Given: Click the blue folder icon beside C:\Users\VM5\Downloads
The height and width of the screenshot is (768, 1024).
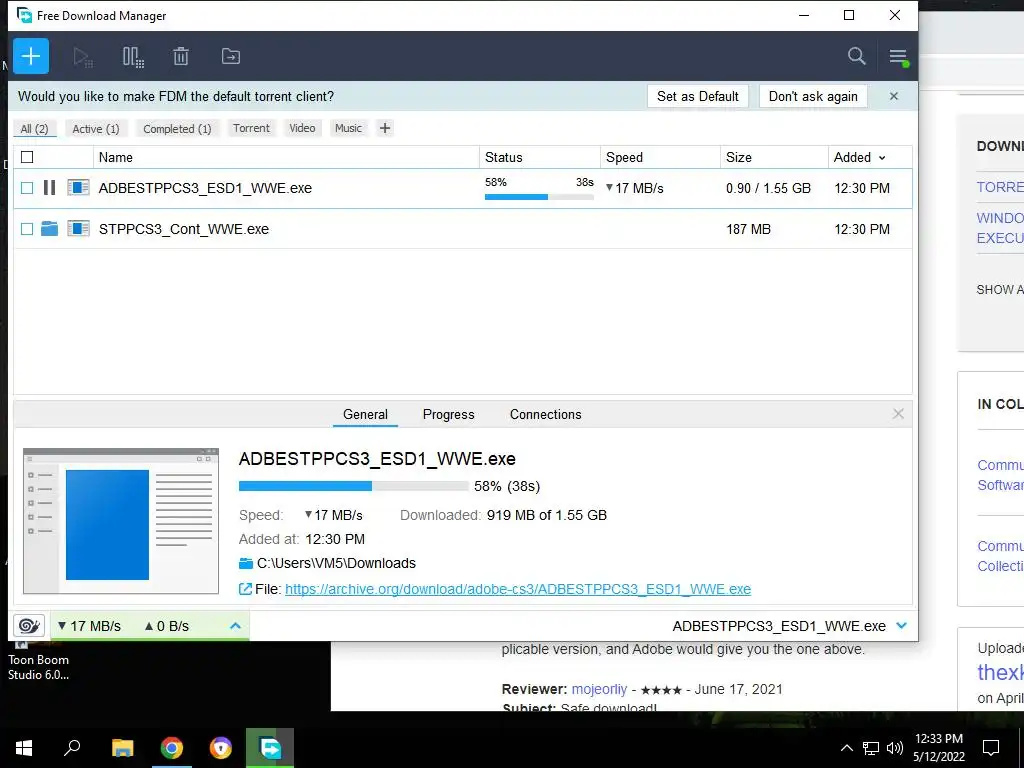Looking at the screenshot, I should click(246, 563).
